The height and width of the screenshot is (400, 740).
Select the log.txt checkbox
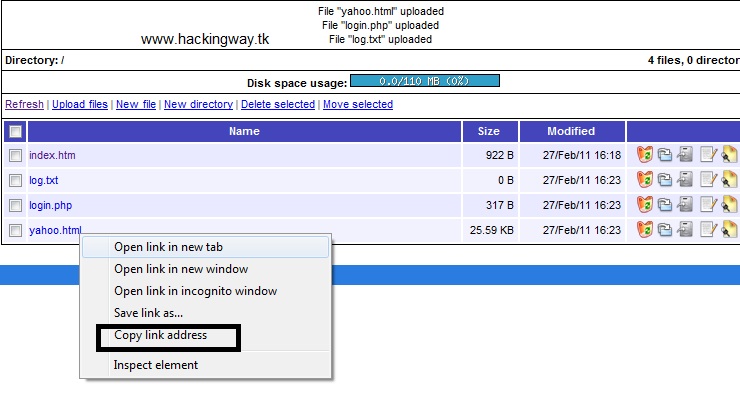tap(15, 180)
